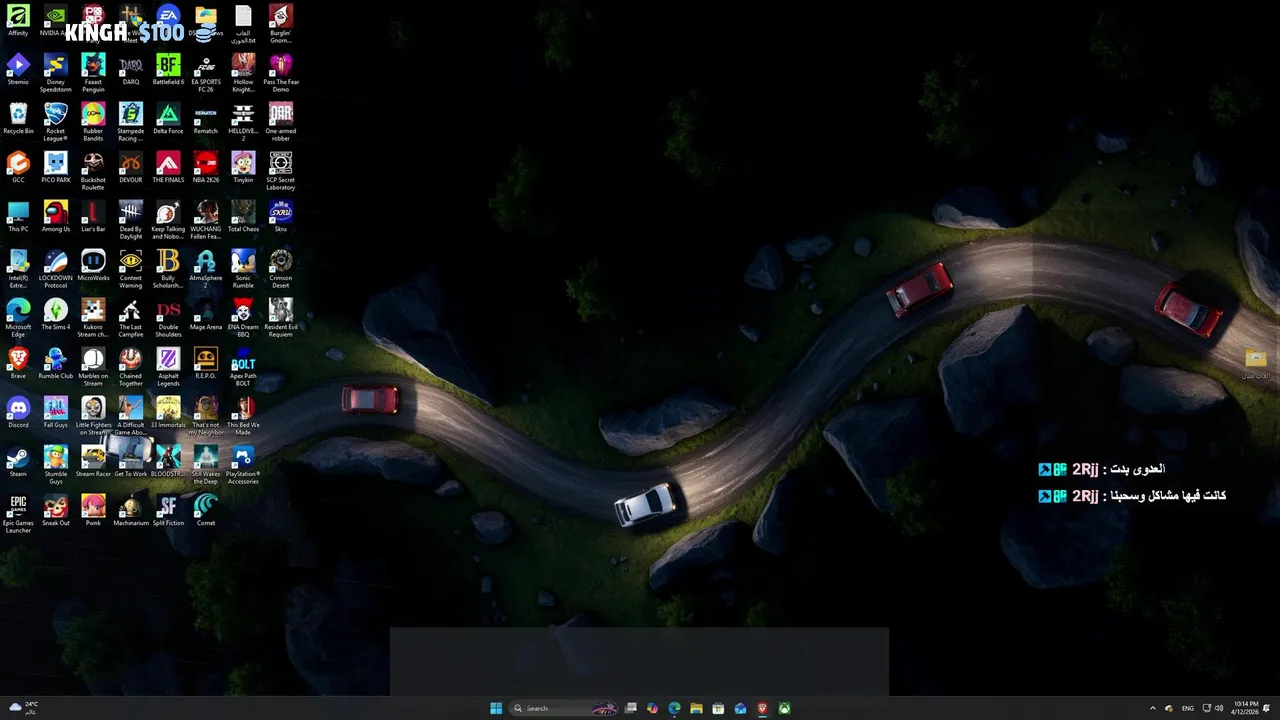
Task: Open the clock showing 10:14 PM
Action: tap(1245, 708)
